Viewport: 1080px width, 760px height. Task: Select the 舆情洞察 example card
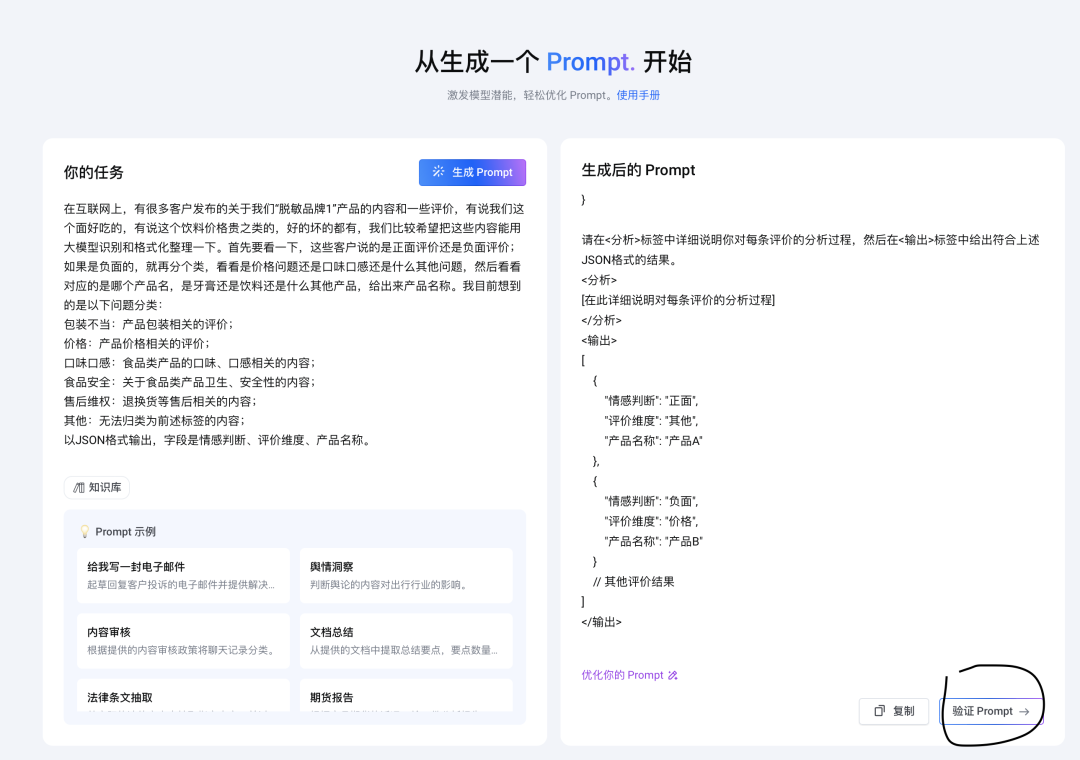coord(406,576)
